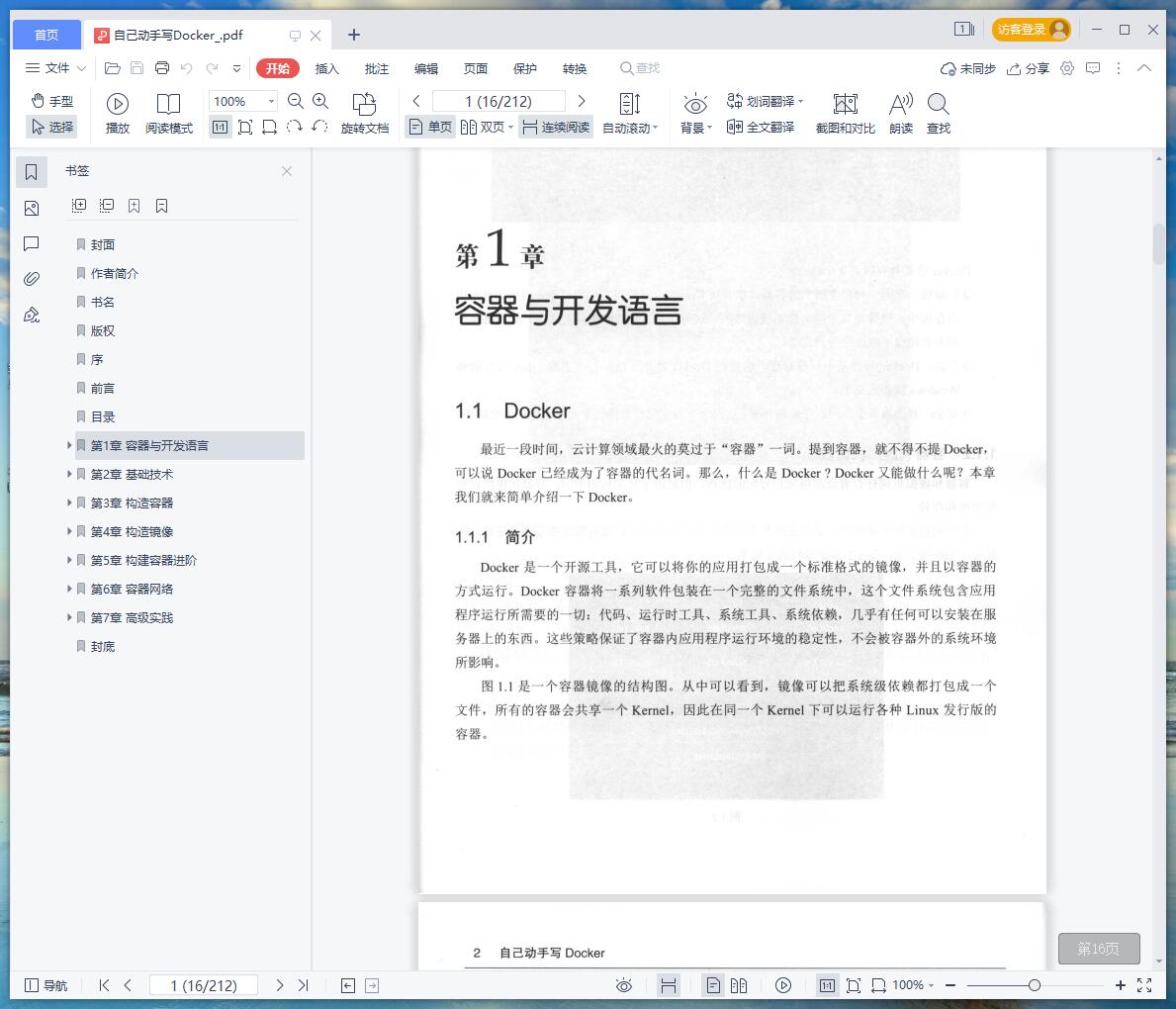Viewport: 1176px width, 1009px height.
Task: Open a new tab with plus button
Action: click(x=354, y=35)
